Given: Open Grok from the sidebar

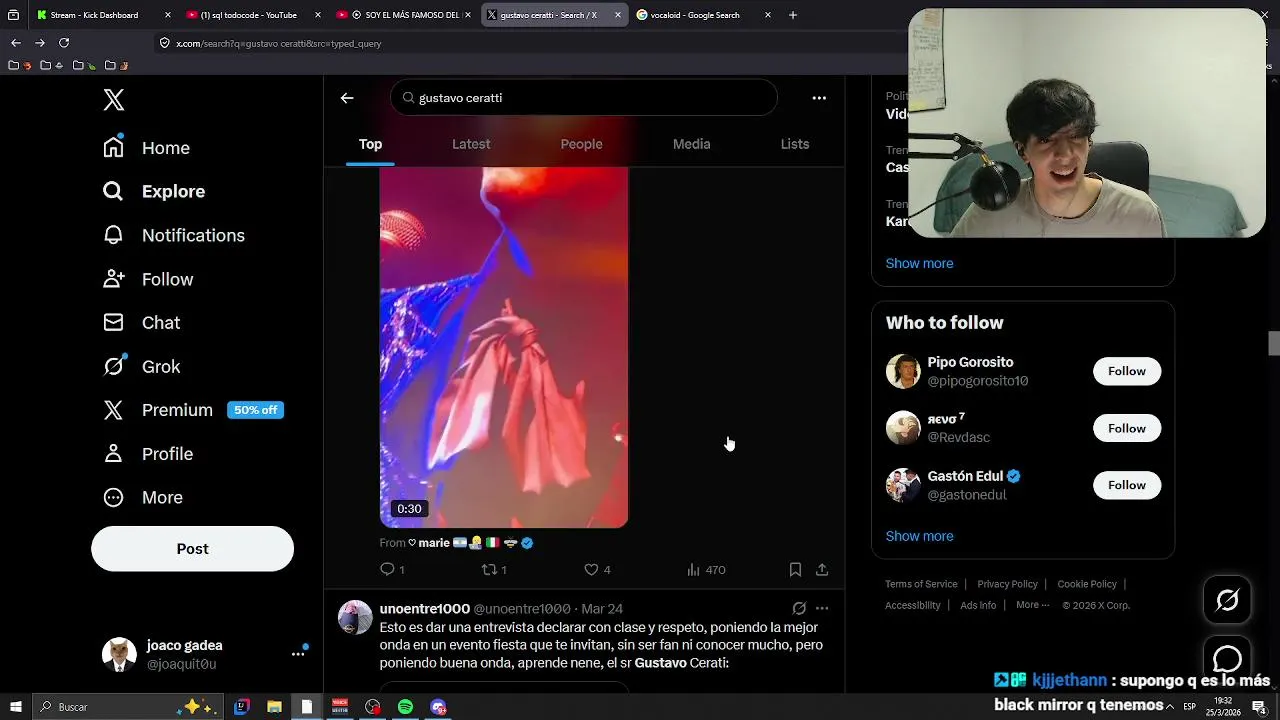Looking at the screenshot, I should [142, 366].
